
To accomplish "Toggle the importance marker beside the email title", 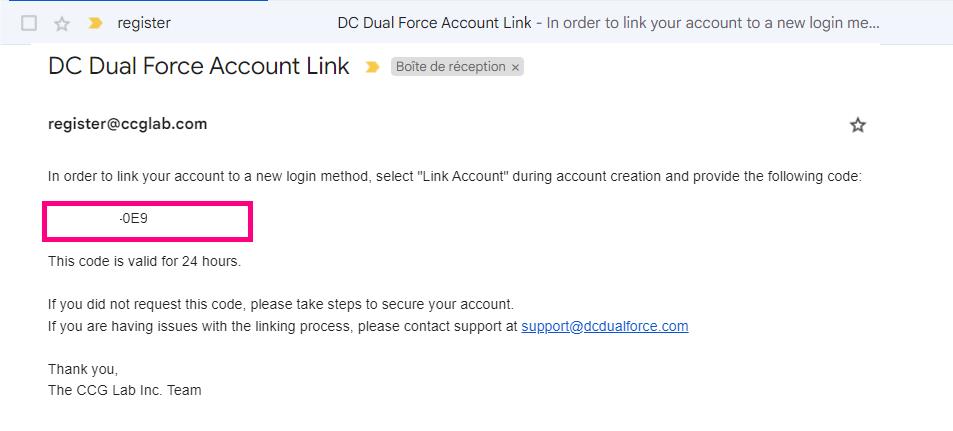I will coord(372,68).
